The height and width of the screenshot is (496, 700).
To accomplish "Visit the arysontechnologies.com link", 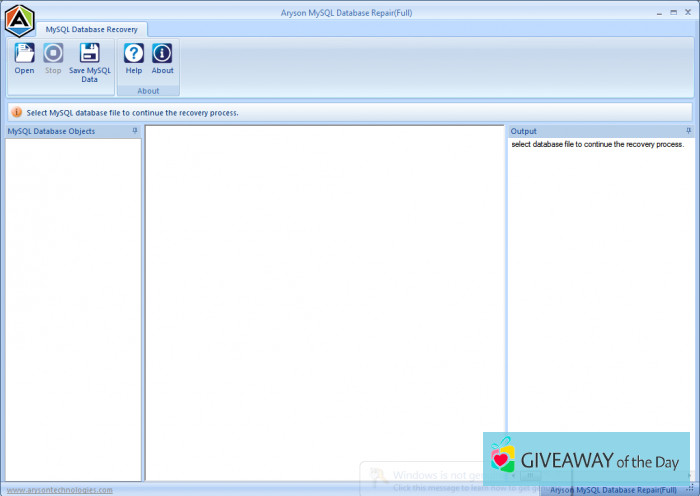I will (x=60, y=490).
